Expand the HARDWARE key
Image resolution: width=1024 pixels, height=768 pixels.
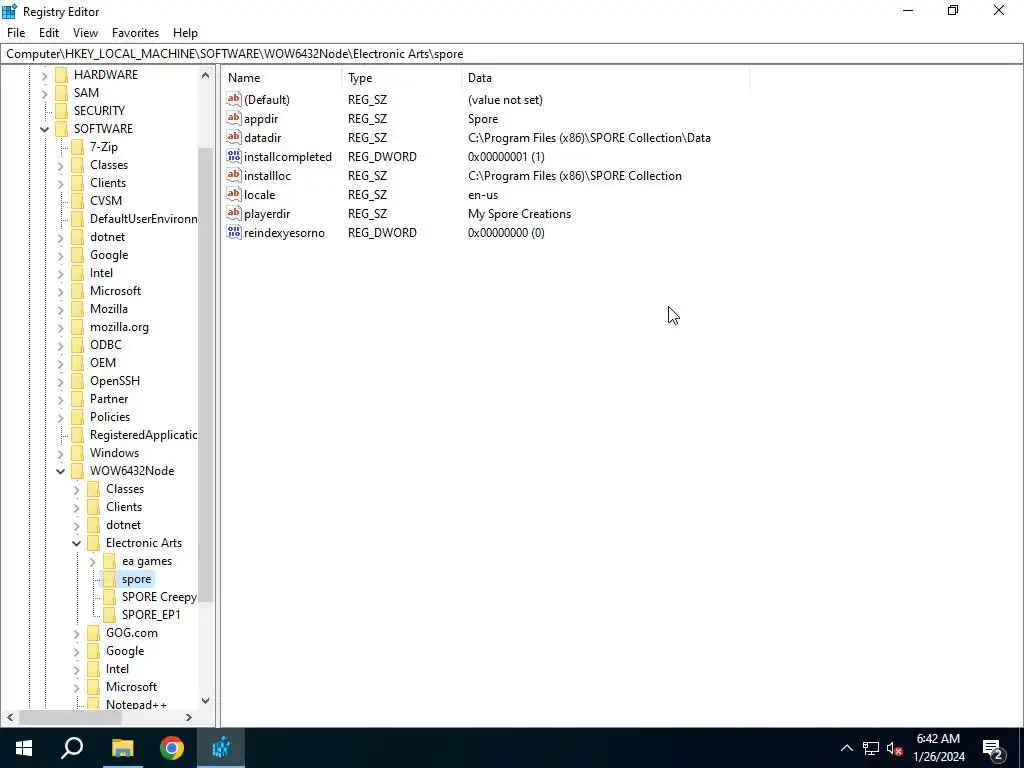44,75
